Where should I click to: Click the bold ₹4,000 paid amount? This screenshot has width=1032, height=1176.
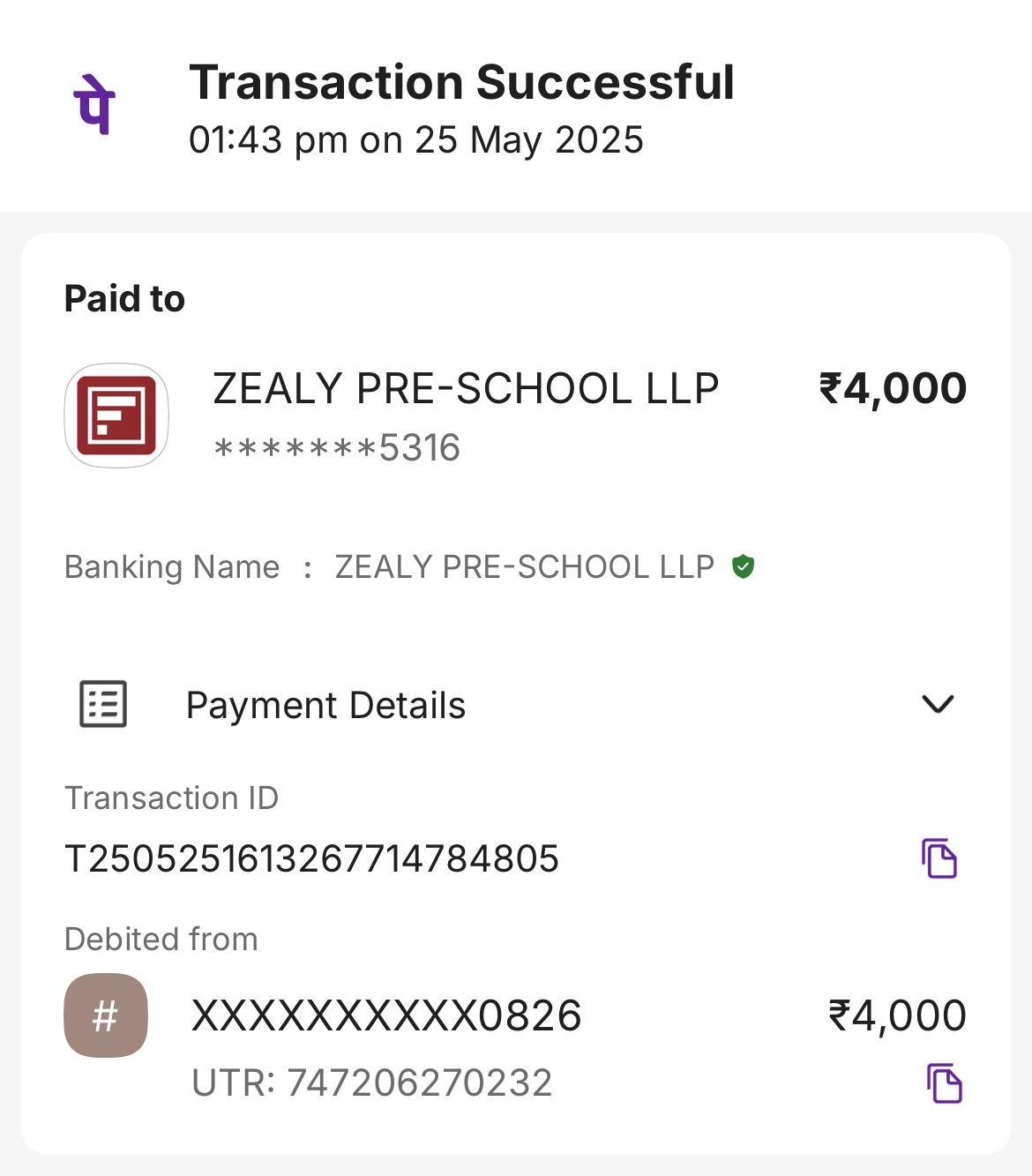pyautogui.click(x=893, y=389)
